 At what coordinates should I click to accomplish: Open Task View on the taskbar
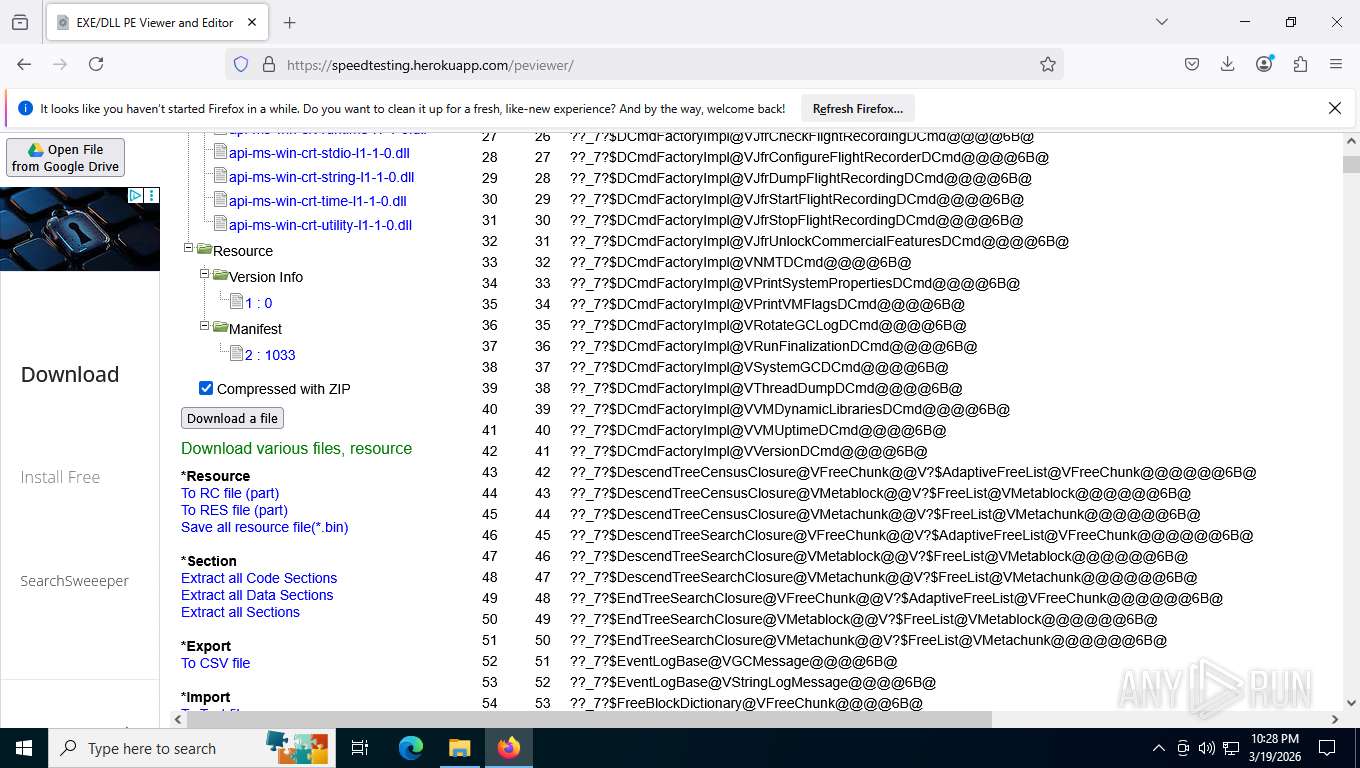click(360, 748)
